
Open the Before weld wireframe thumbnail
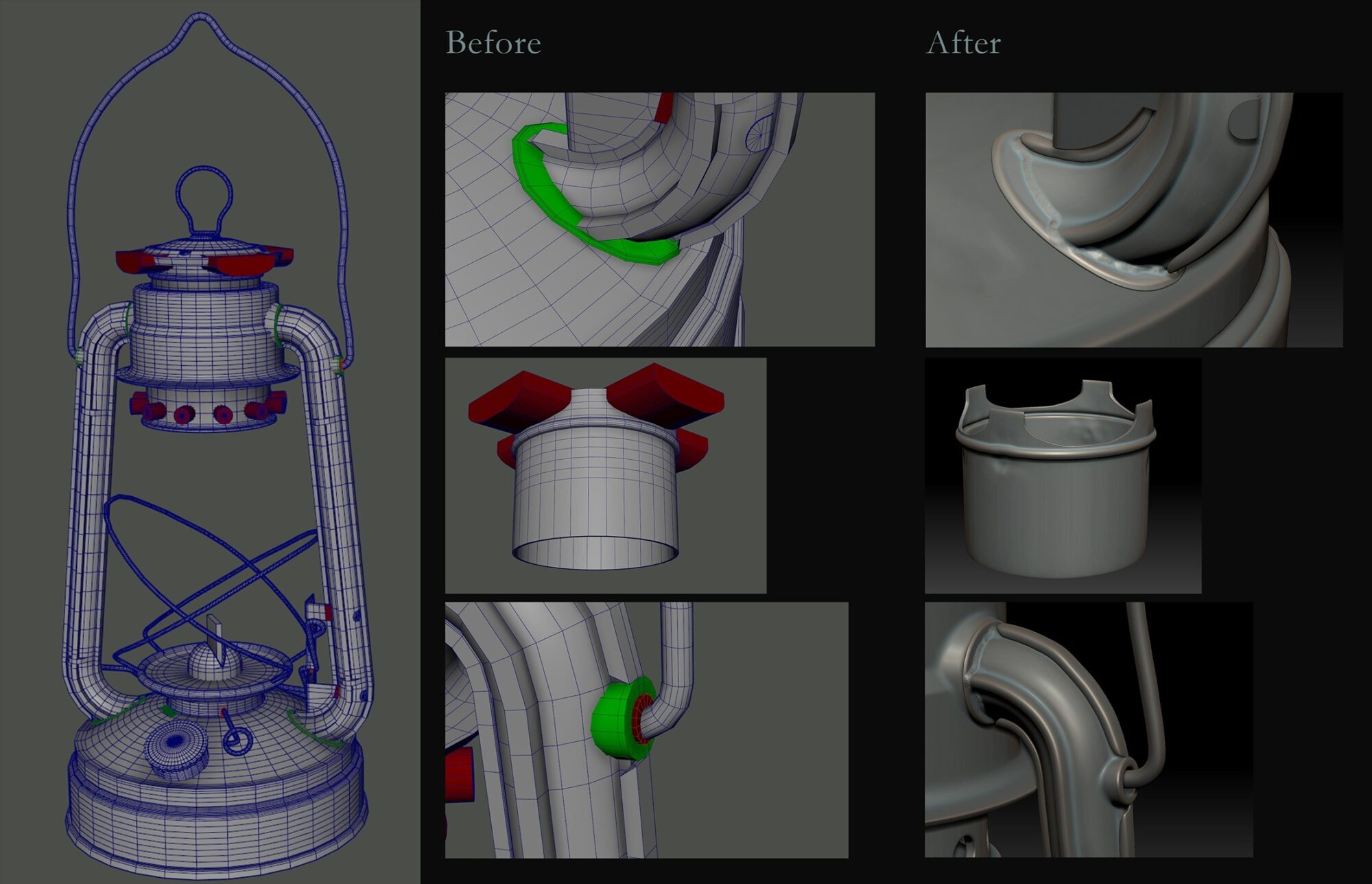(x=659, y=219)
